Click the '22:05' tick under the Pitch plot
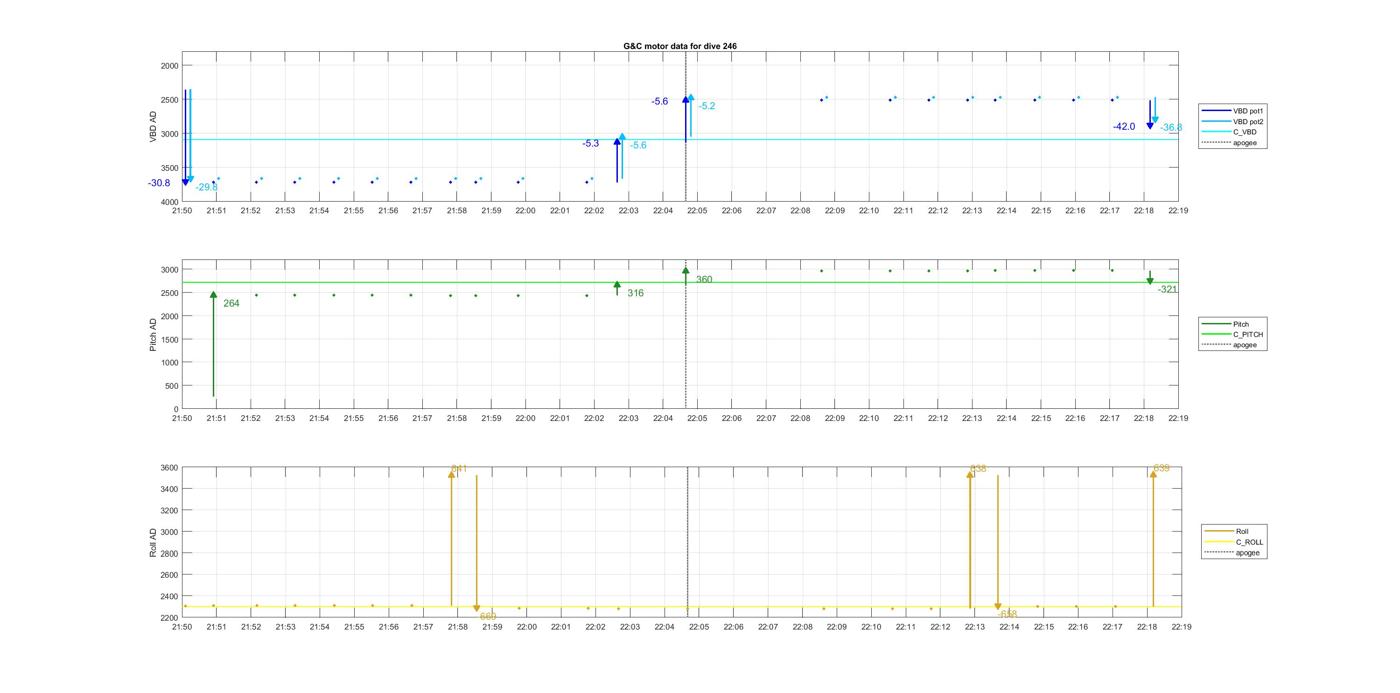Screen dimensions: 1400x693 [697, 418]
